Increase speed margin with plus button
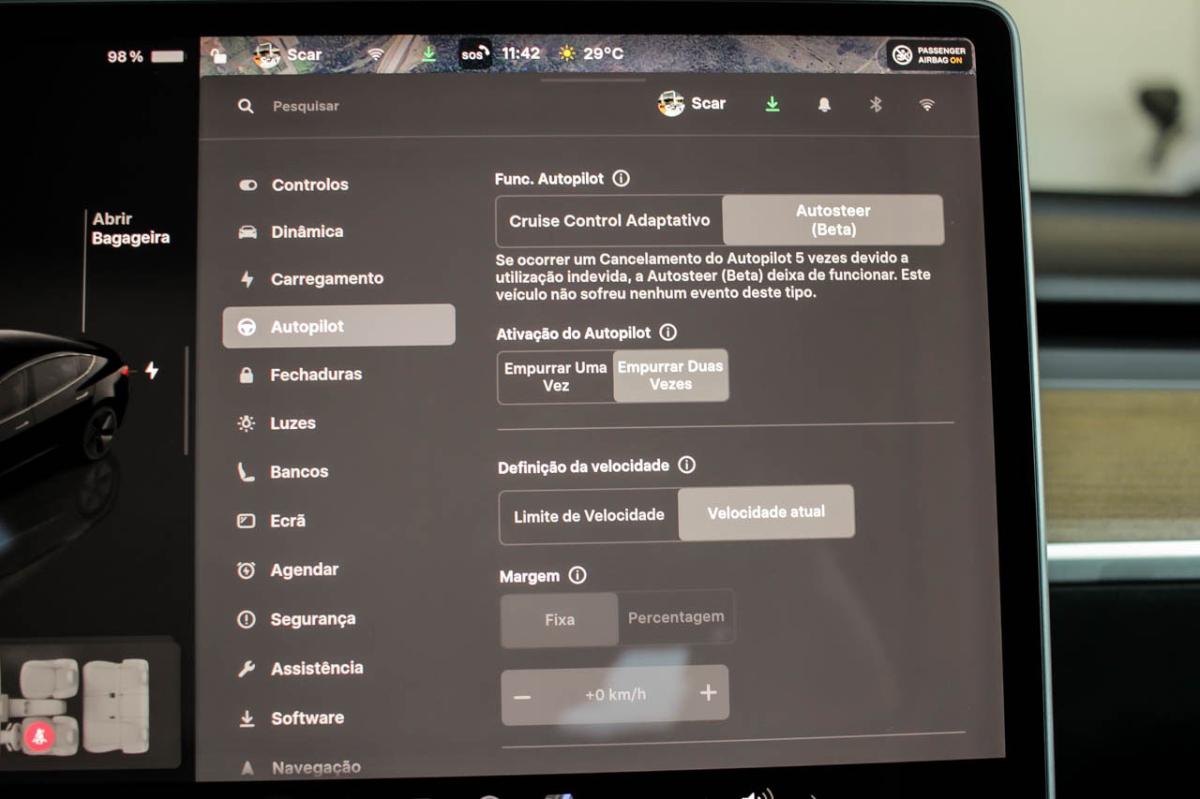Screen dimensions: 1200x799 pos(708,693)
